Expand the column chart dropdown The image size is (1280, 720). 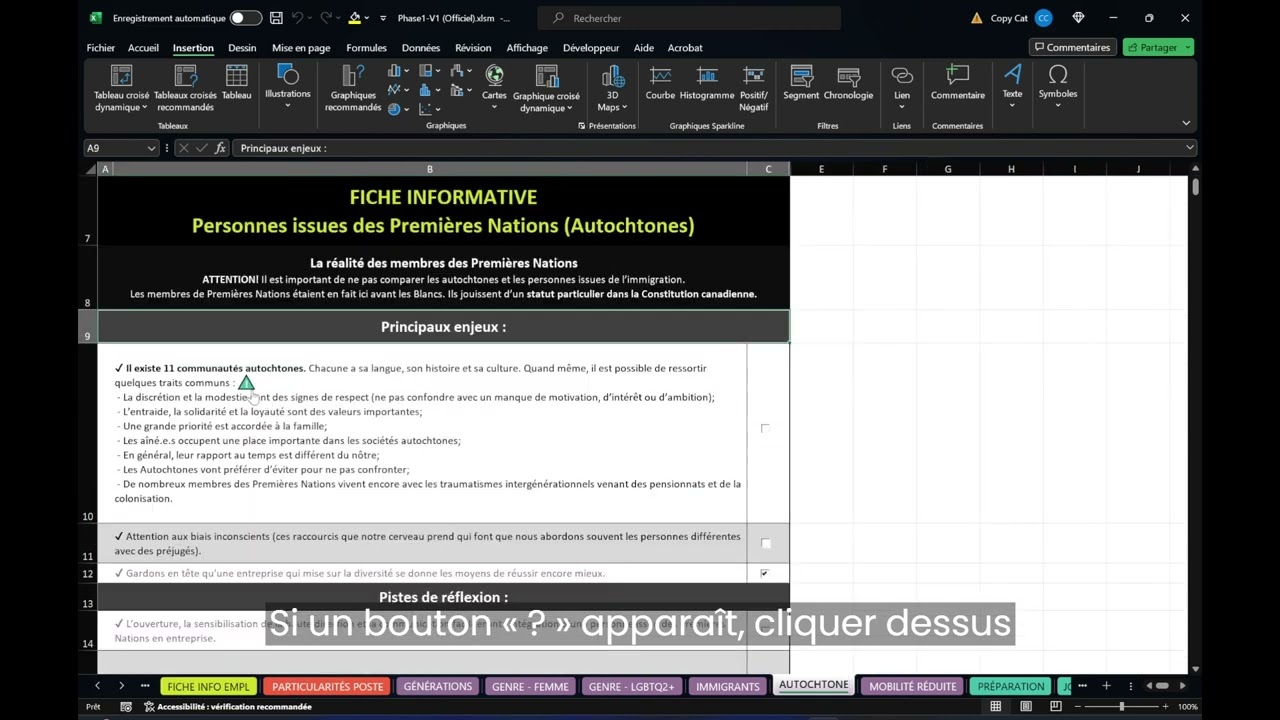pos(406,71)
